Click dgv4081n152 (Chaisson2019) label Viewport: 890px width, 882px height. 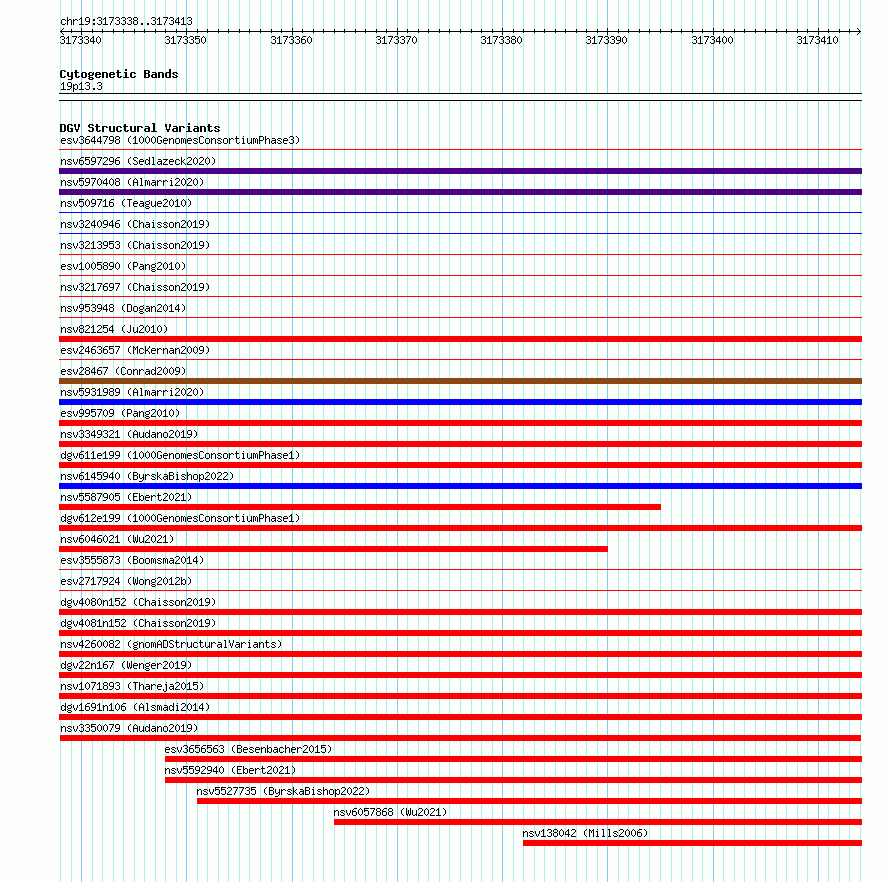(138, 623)
